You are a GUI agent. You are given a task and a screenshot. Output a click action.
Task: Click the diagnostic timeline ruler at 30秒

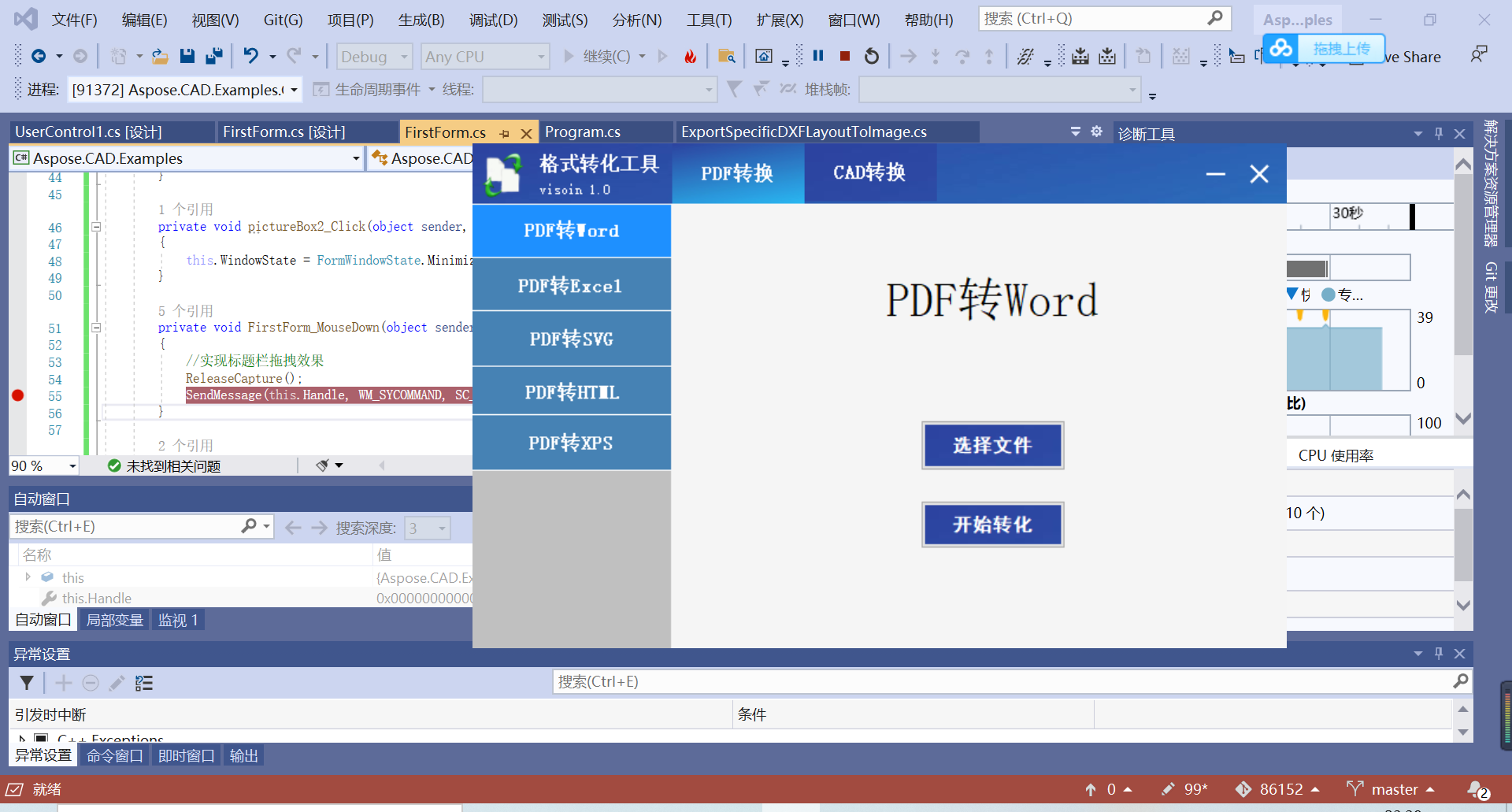(x=1347, y=213)
